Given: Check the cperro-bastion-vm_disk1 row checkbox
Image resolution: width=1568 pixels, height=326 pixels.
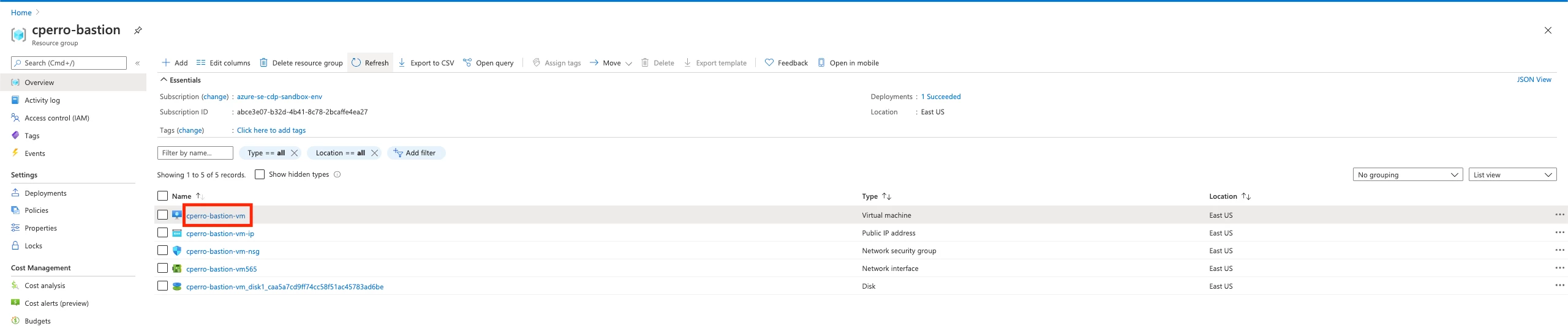Looking at the screenshot, I should pos(162,286).
